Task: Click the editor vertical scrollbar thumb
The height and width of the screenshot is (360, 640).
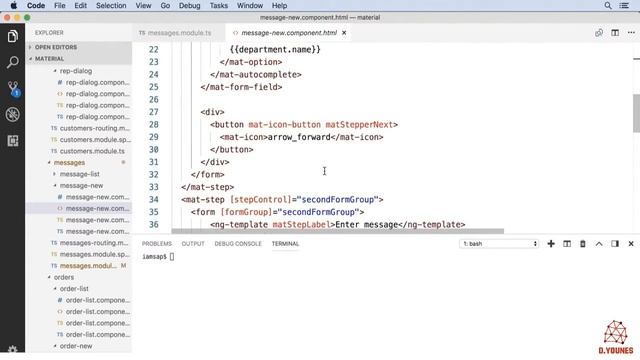Action: (x=636, y=113)
